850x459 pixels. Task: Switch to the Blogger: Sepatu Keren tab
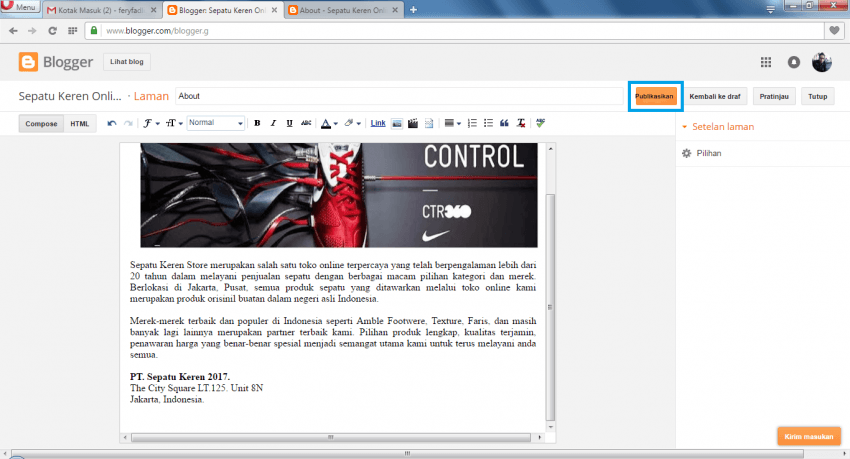(x=223, y=10)
